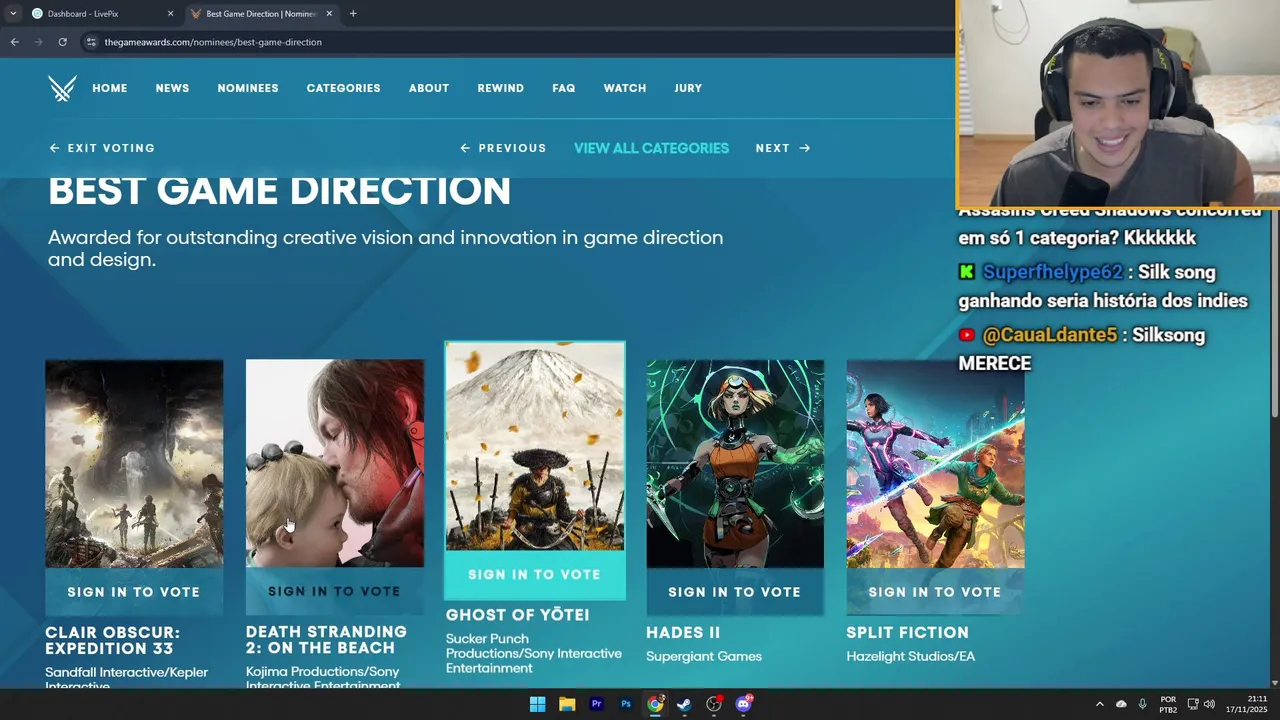Select Split Fiction artwork
The width and height of the screenshot is (1280, 720).
click(x=935, y=464)
